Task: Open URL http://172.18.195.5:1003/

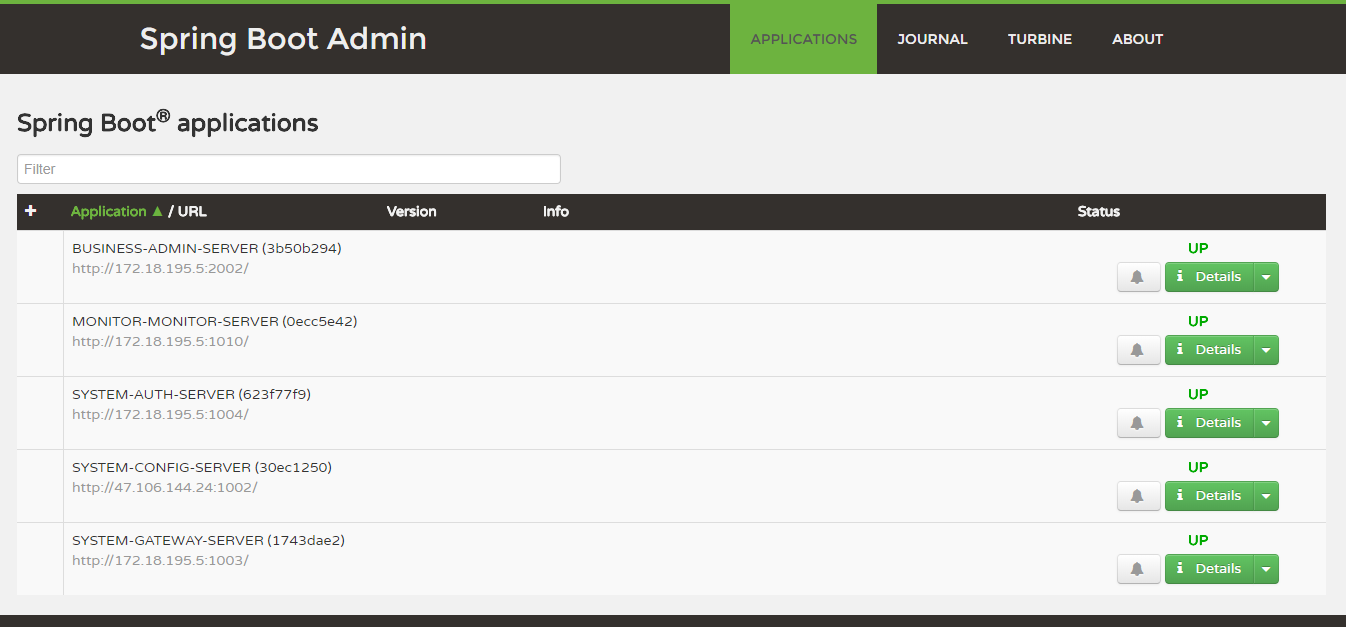Action: point(160,560)
